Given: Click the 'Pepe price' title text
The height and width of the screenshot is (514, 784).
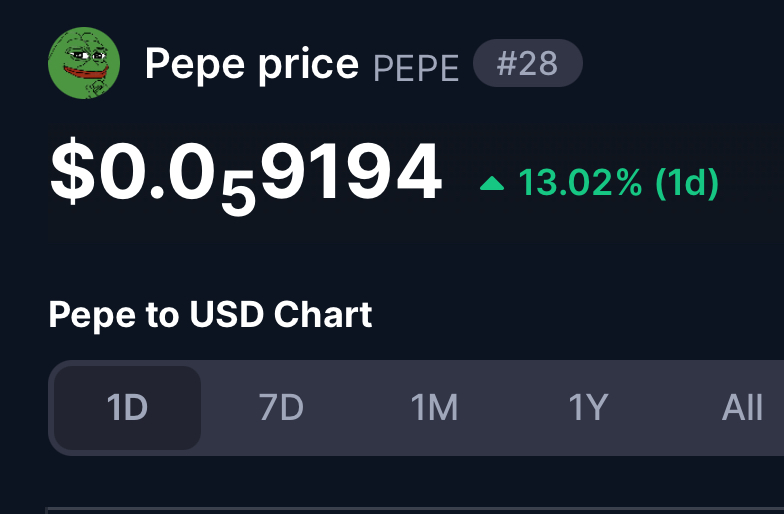Looking at the screenshot, I should point(252,65).
